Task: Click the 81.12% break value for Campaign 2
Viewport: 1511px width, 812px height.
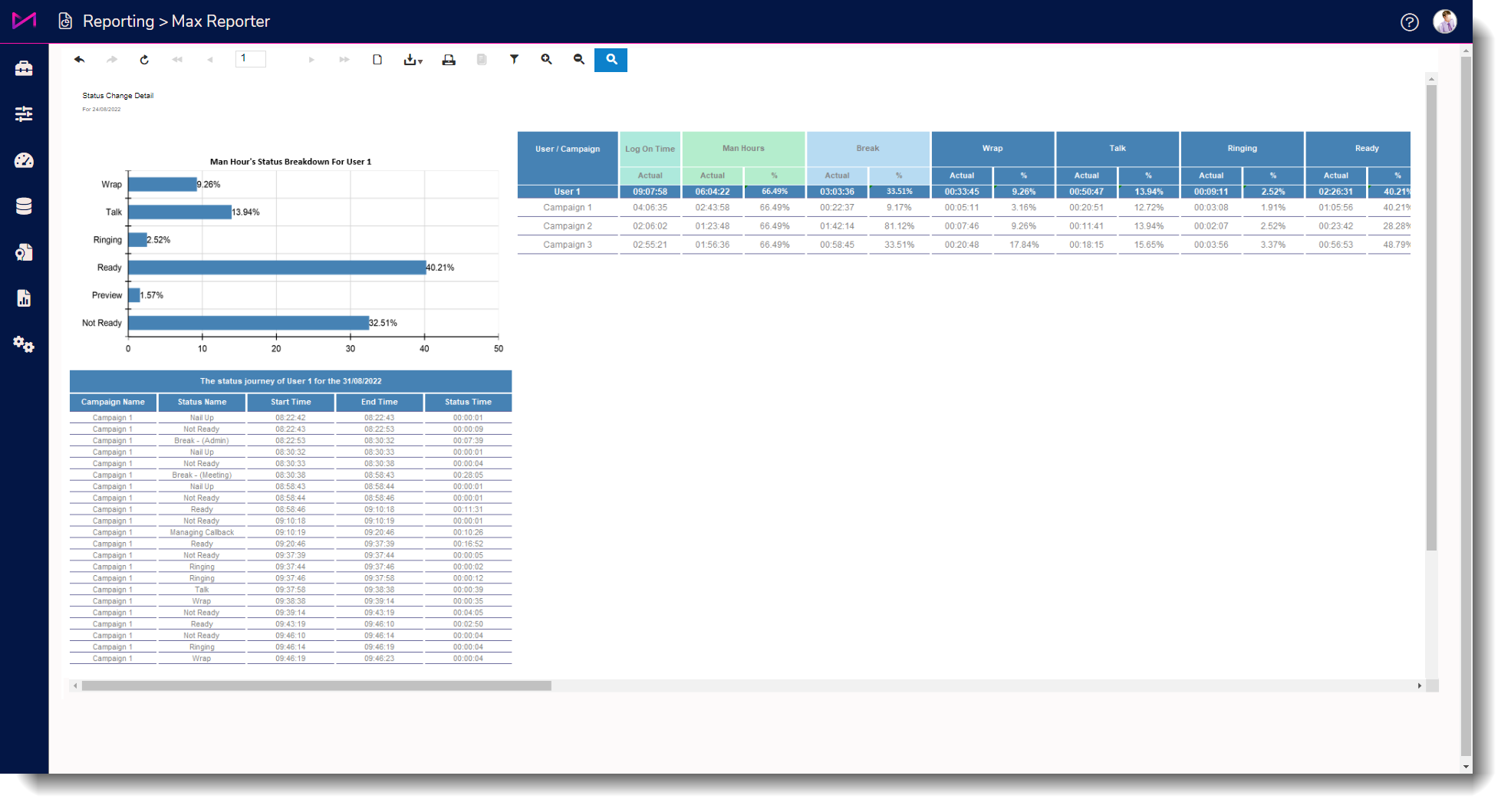Action: click(x=899, y=226)
